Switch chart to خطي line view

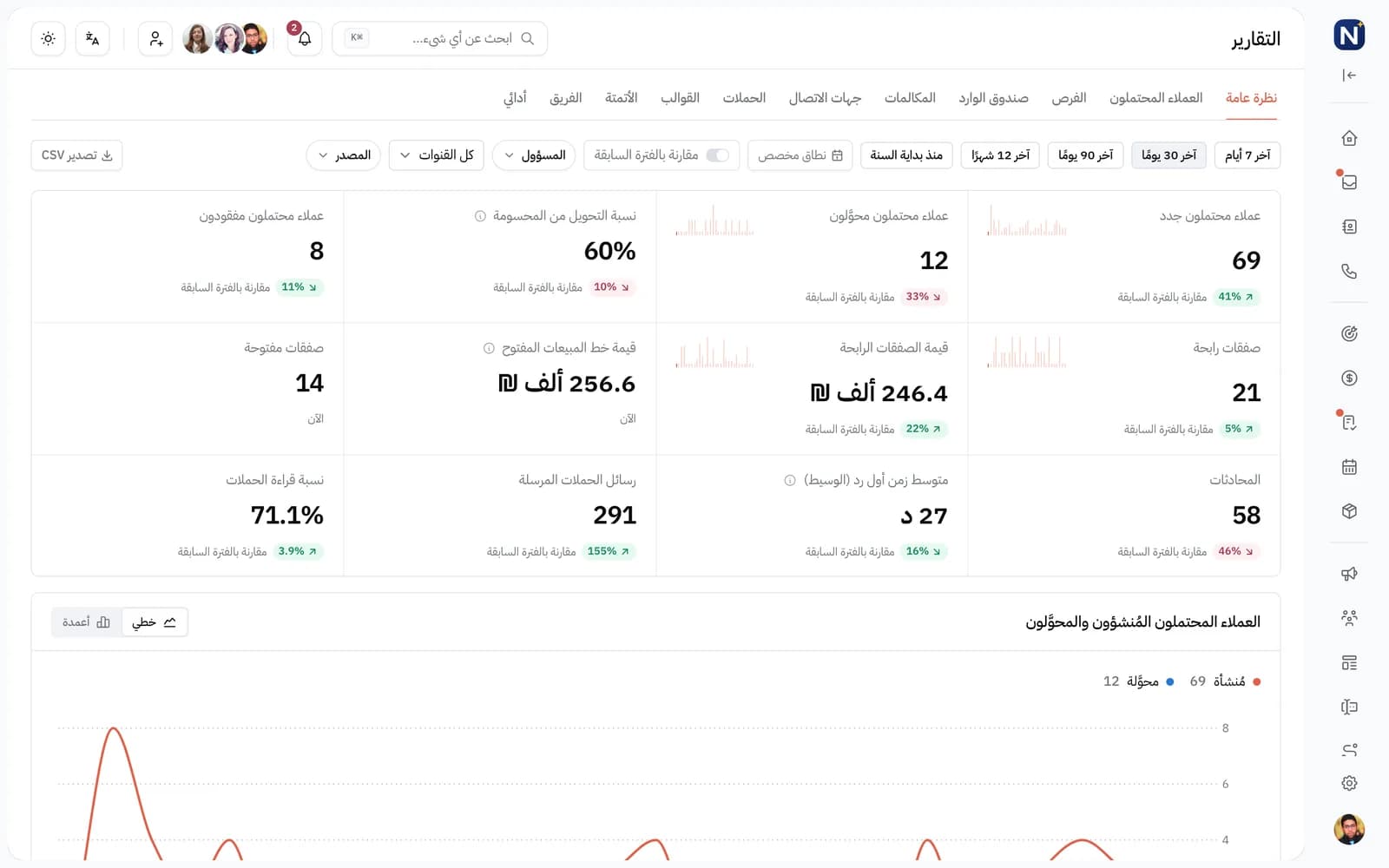tap(155, 622)
